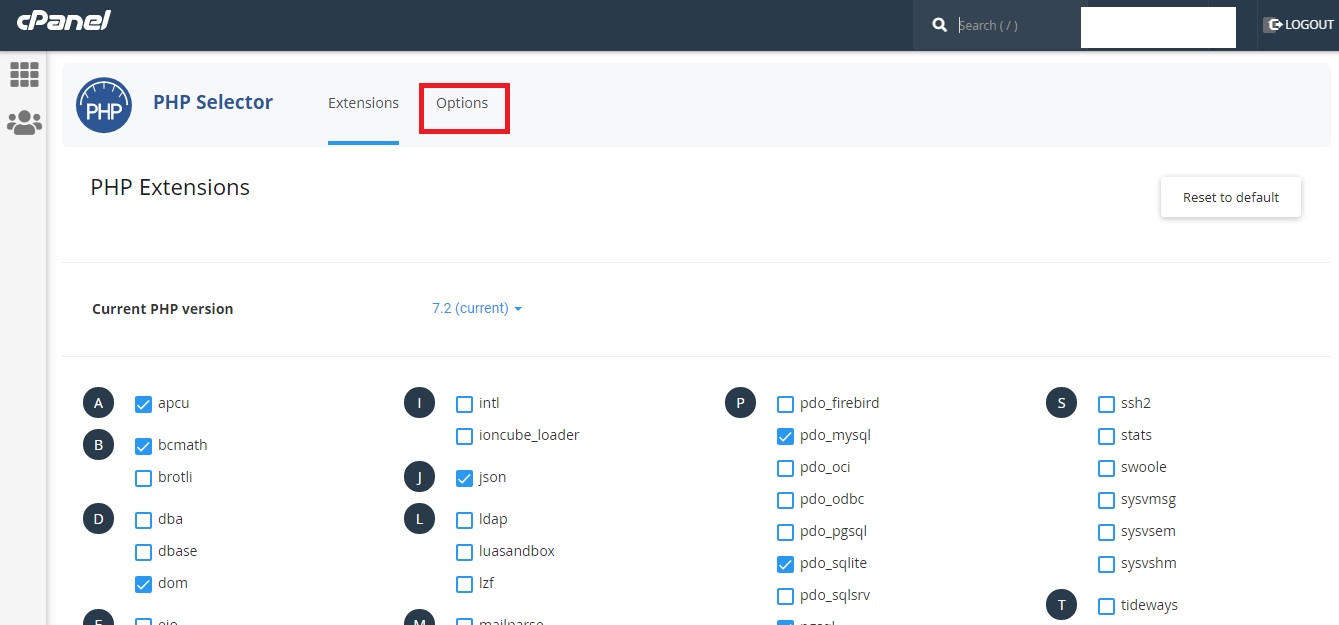This screenshot has width=1339, height=625.
Task: Click the search magnifier icon
Action: (x=939, y=24)
